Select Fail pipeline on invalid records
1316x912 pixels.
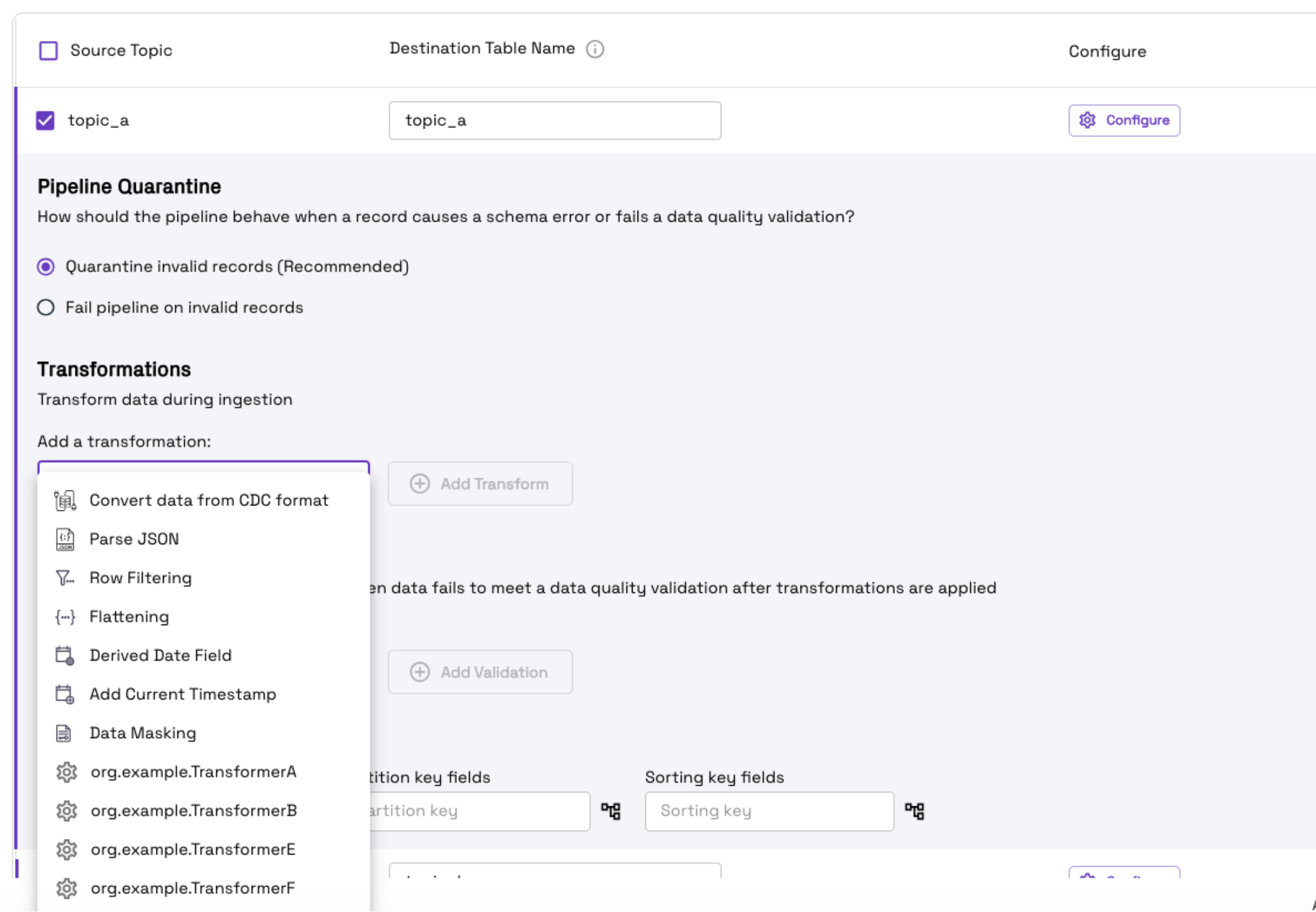46,307
